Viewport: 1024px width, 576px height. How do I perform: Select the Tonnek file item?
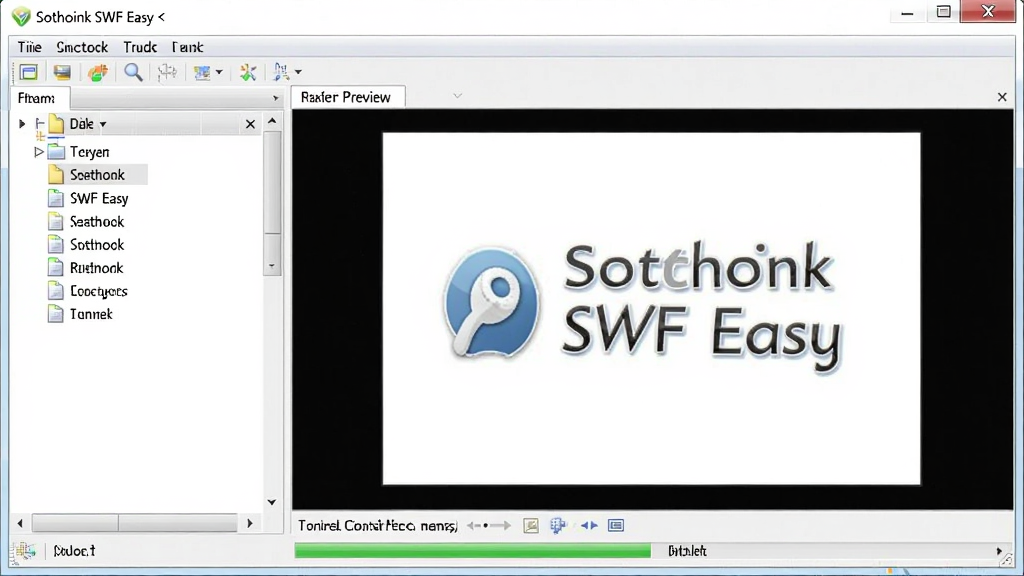pyautogui.click(x=91, y=314)
